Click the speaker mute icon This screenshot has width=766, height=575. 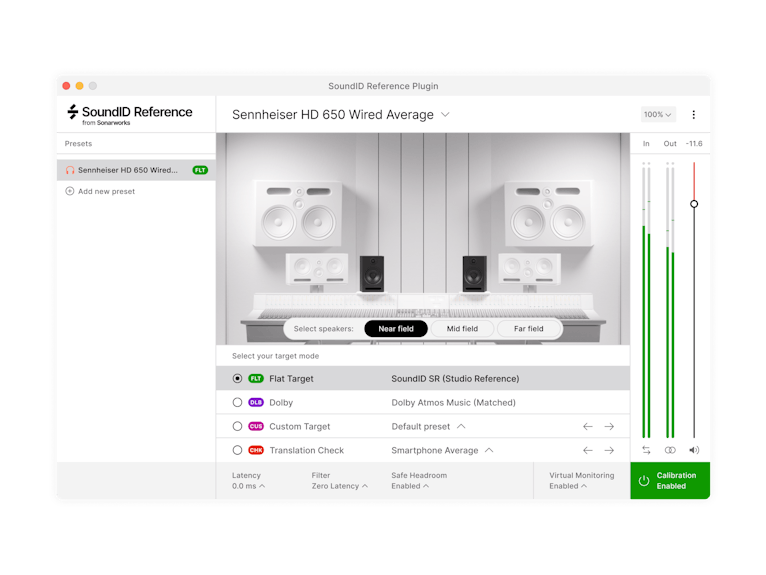(694, 450)
